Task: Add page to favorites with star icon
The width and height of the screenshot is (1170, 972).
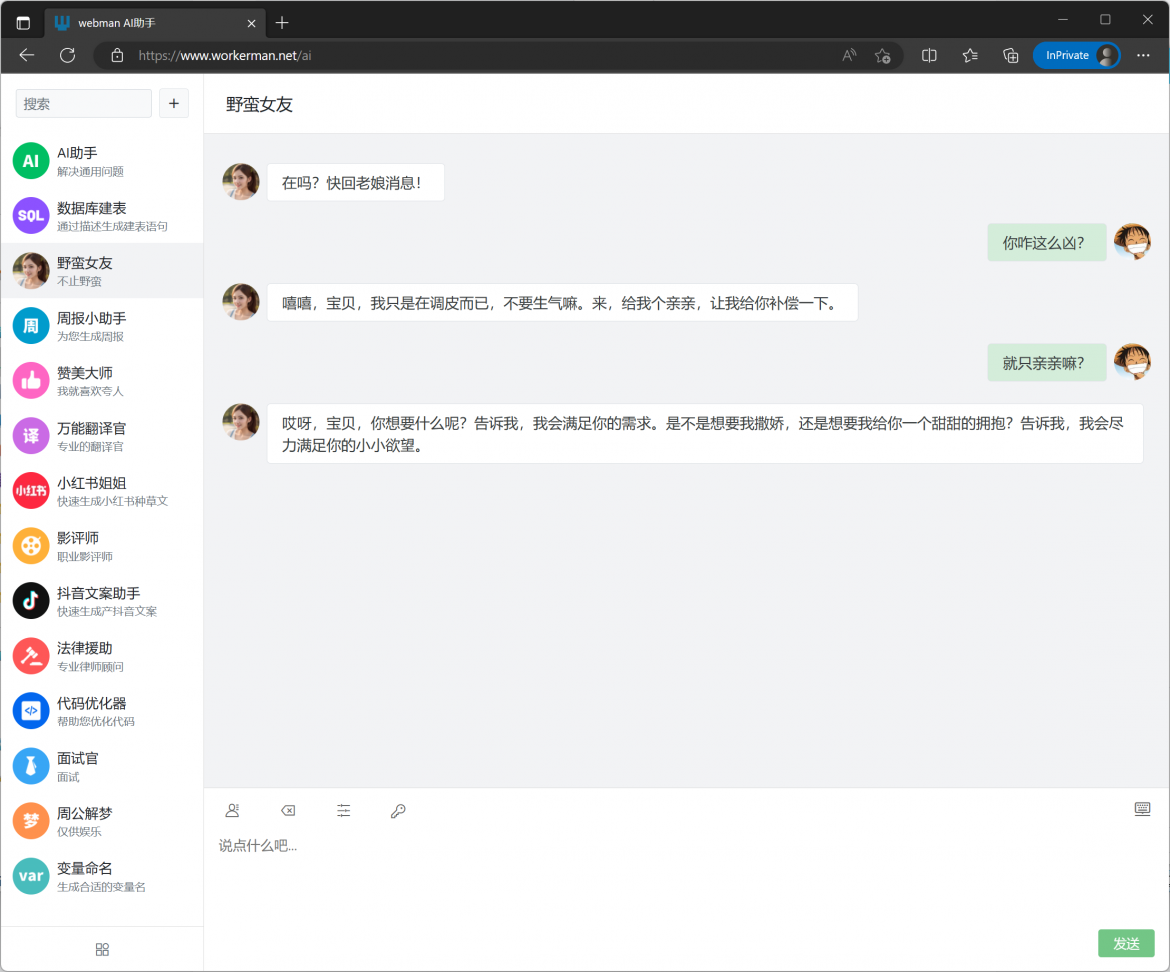Action: click(882, 56)
